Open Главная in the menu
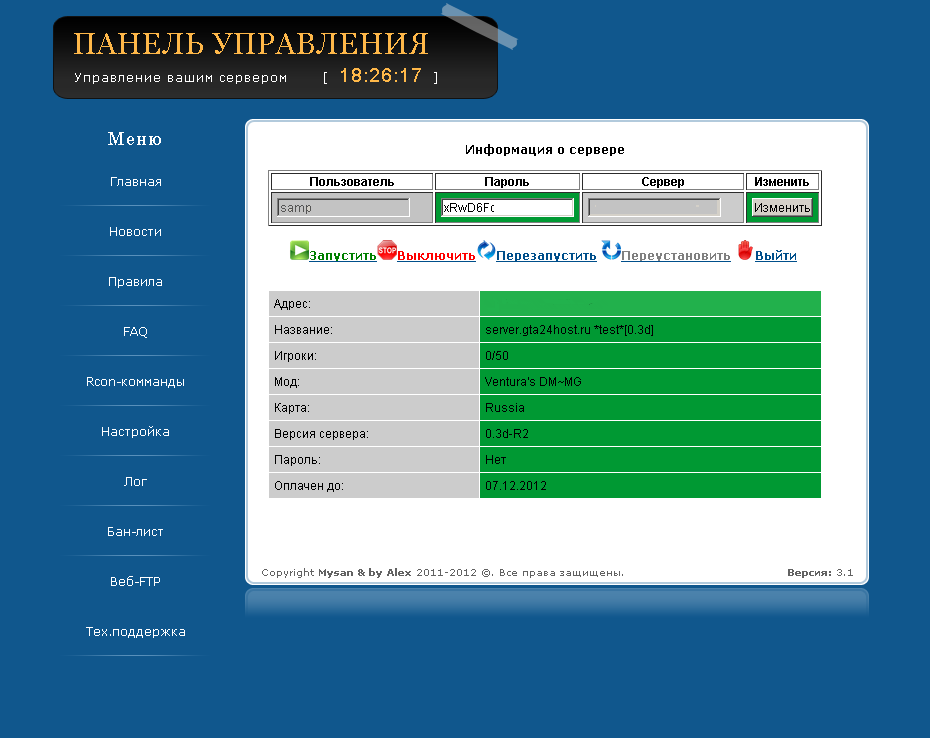930x738 pixels. tap(135, 182)
